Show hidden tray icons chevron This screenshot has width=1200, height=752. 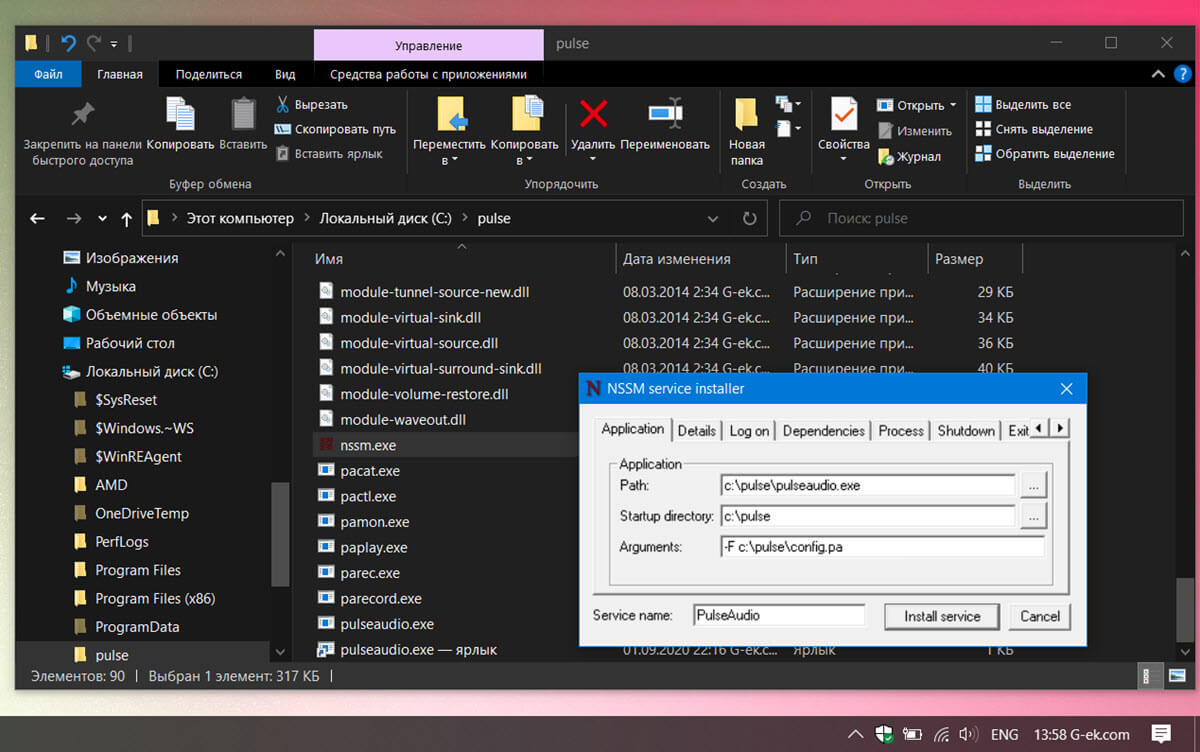tap(857, 734)
